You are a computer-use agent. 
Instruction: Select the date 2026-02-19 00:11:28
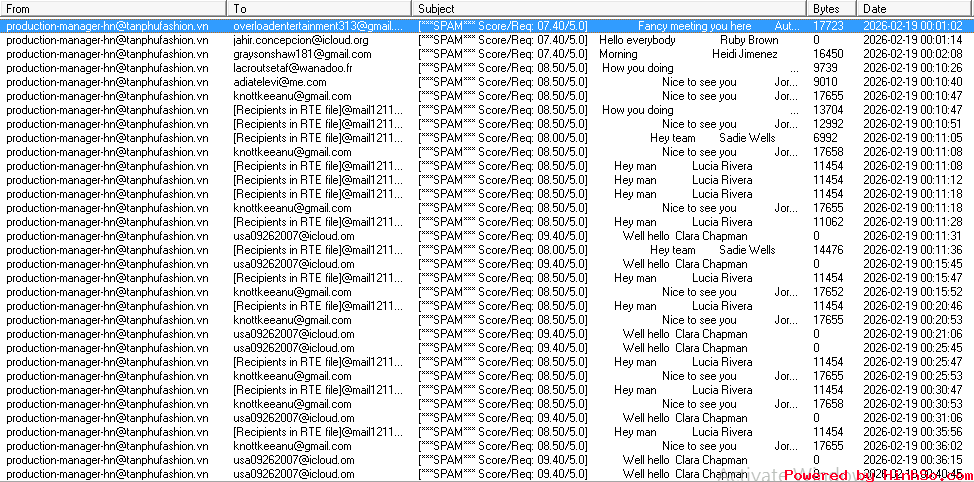coord(913,222)
